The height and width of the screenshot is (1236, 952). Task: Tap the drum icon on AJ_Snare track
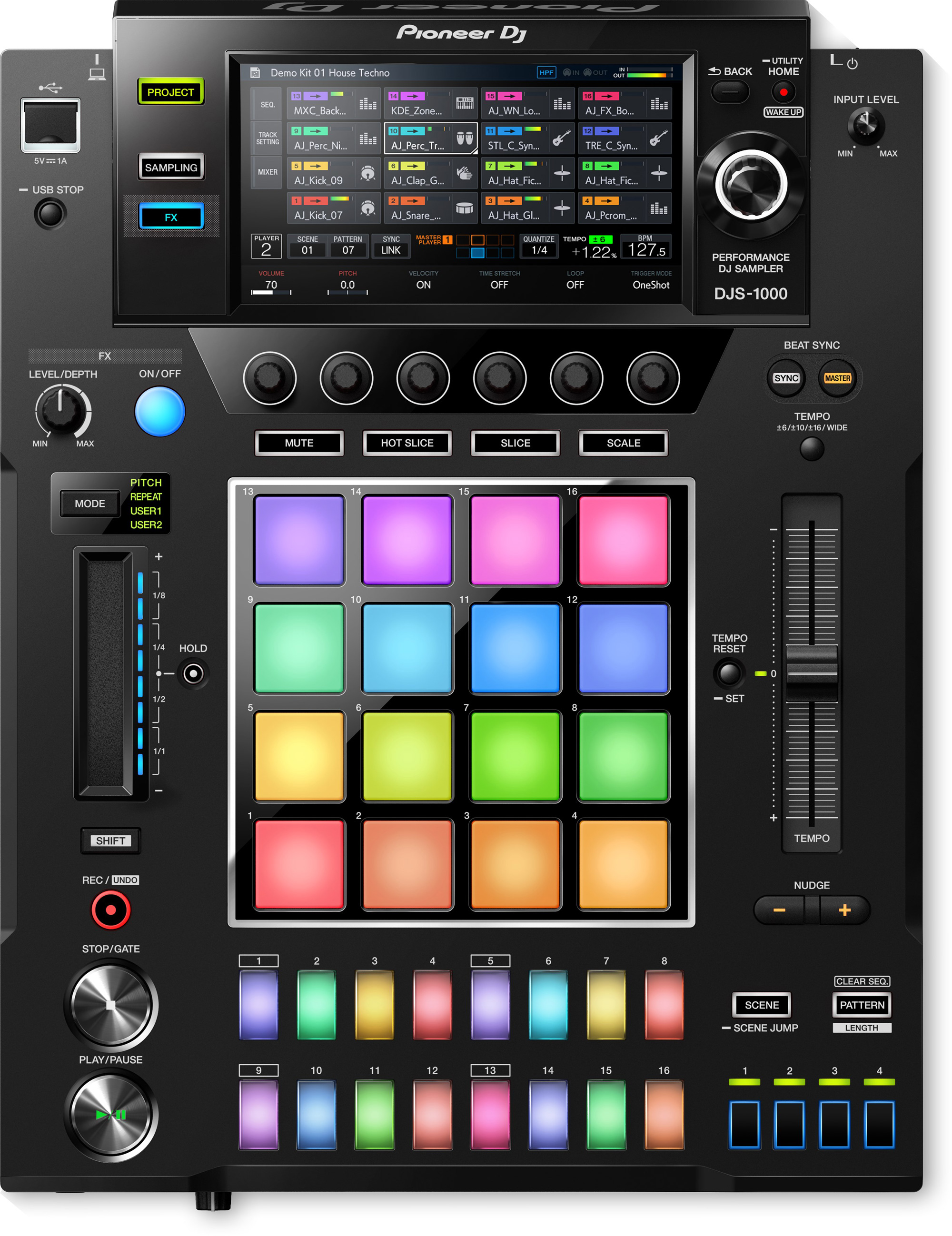pyautogui.click(x=464, y=208)
